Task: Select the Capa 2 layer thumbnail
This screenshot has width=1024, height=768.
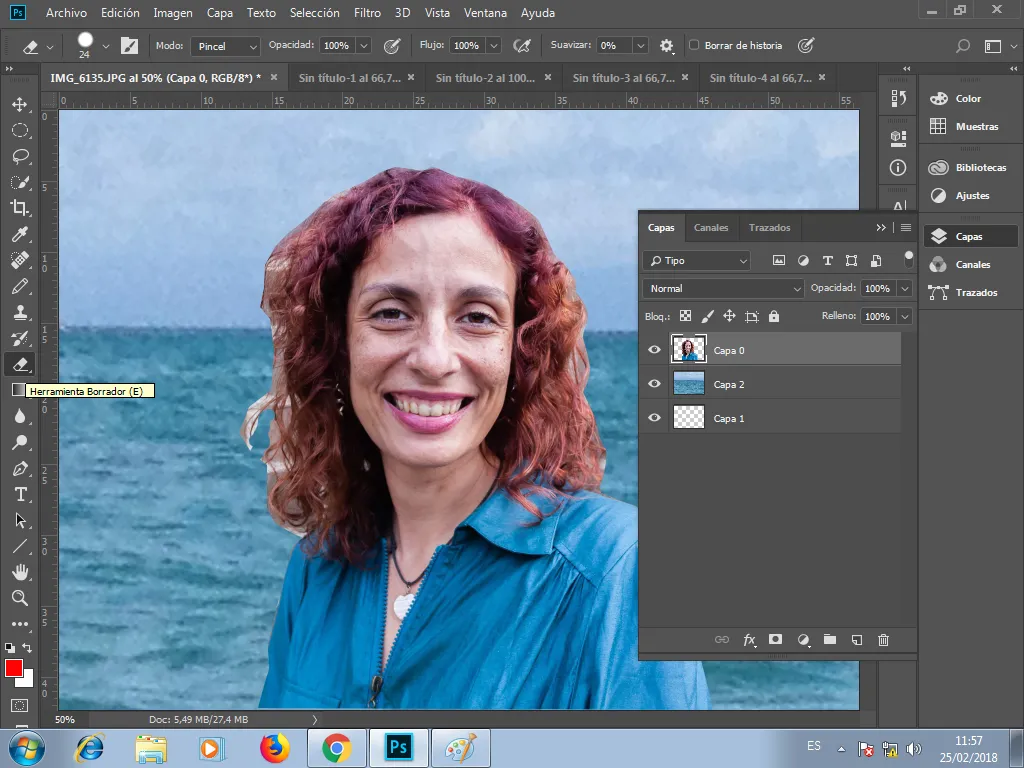Action: tap(688, 383)
